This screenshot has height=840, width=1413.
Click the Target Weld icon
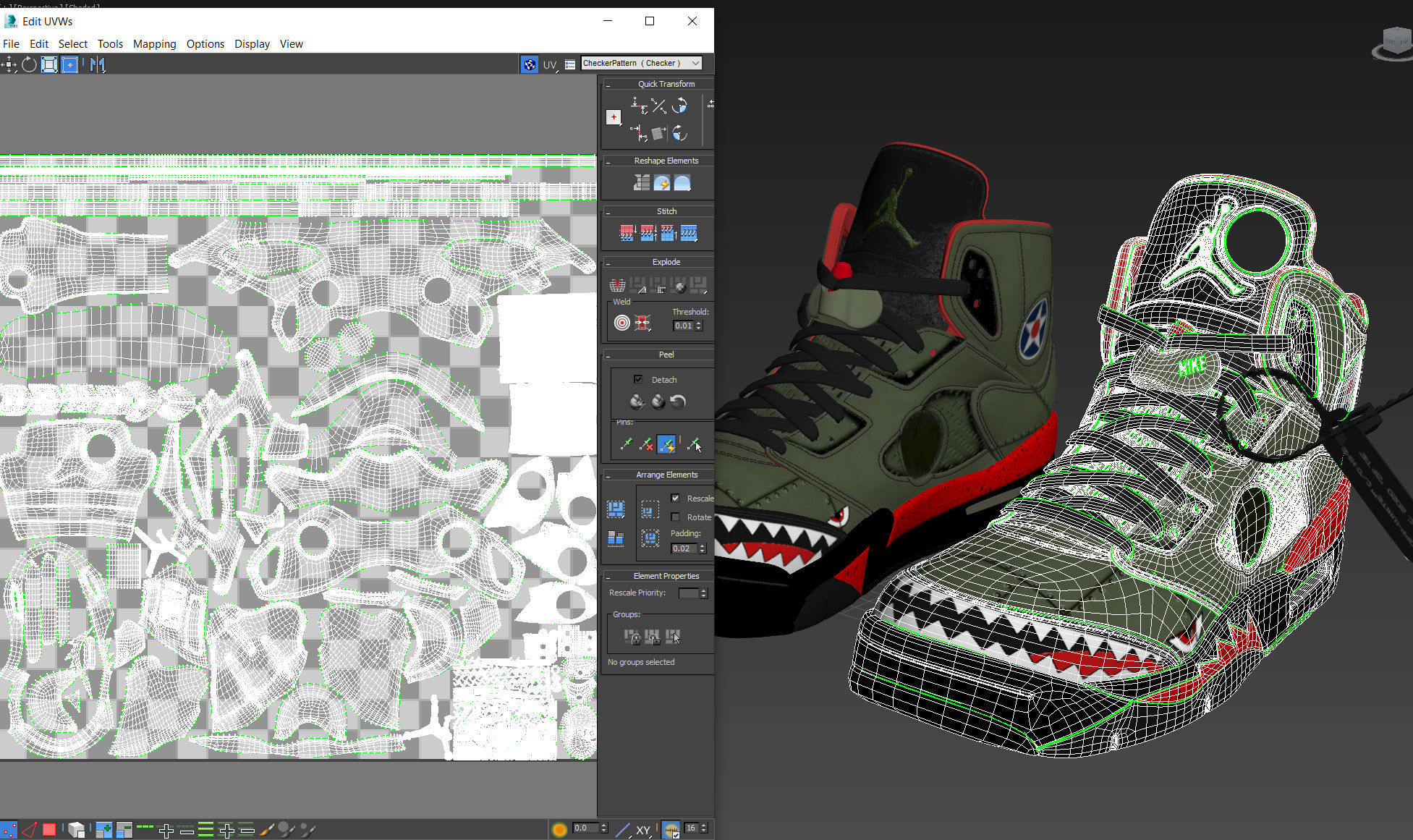(621, 323)
